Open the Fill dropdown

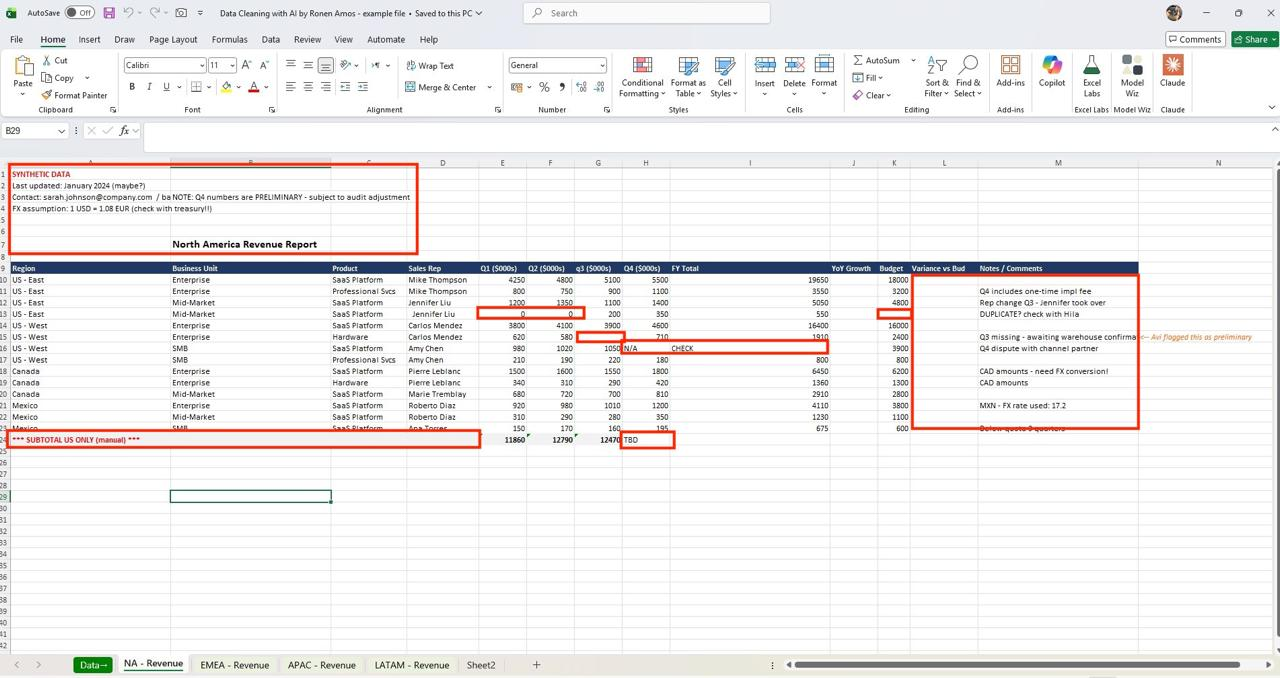[867, 78]
